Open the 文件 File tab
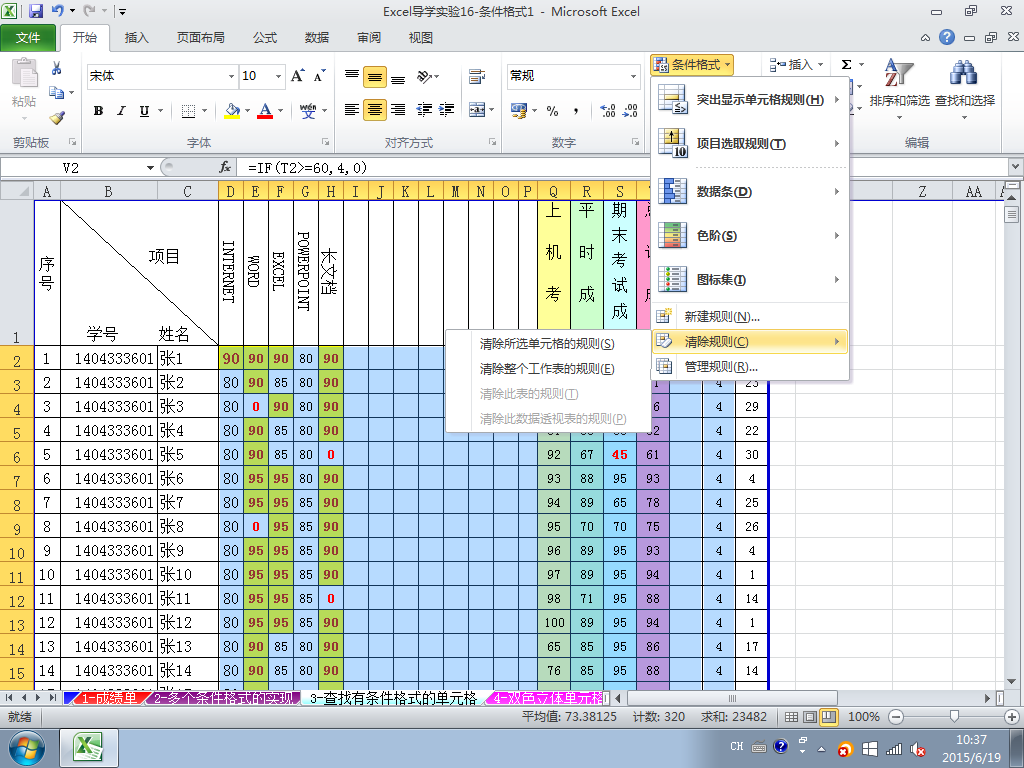Image resolution: width=1024 pixels, height=768 pixels. (28, 38)
